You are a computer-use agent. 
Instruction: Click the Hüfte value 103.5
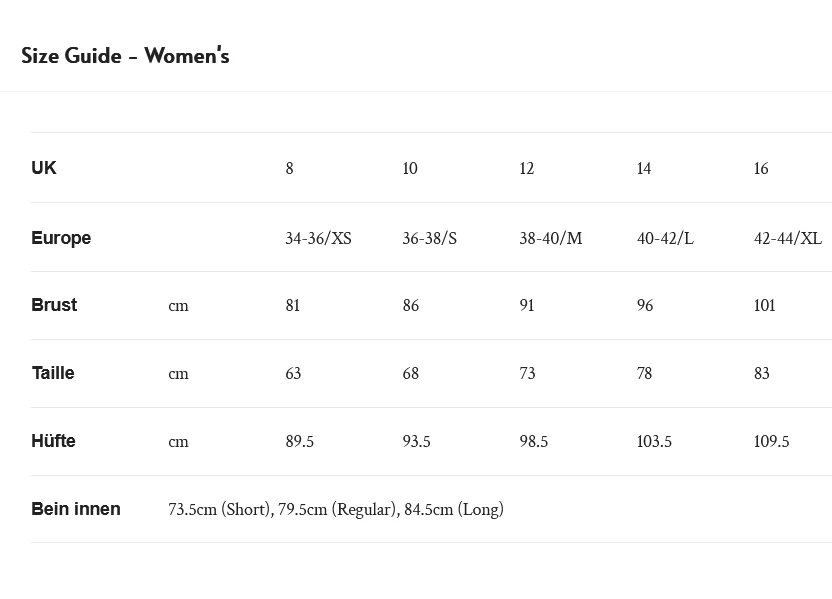(654, 441)
